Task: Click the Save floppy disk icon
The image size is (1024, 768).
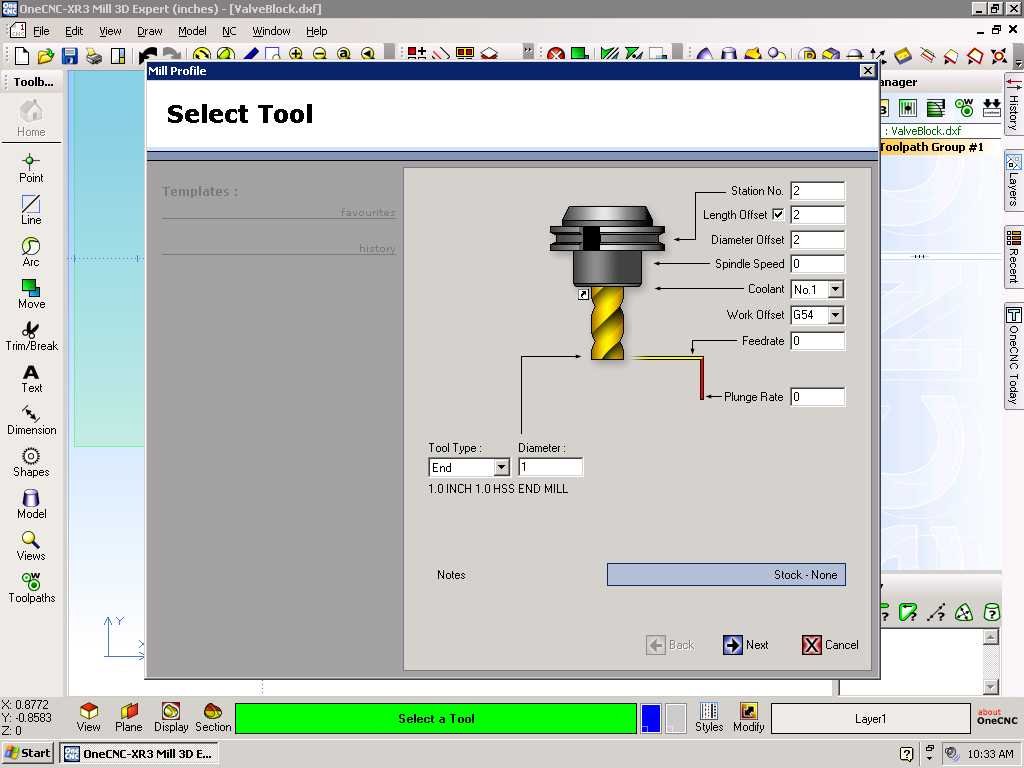Action: pos(69,56)
